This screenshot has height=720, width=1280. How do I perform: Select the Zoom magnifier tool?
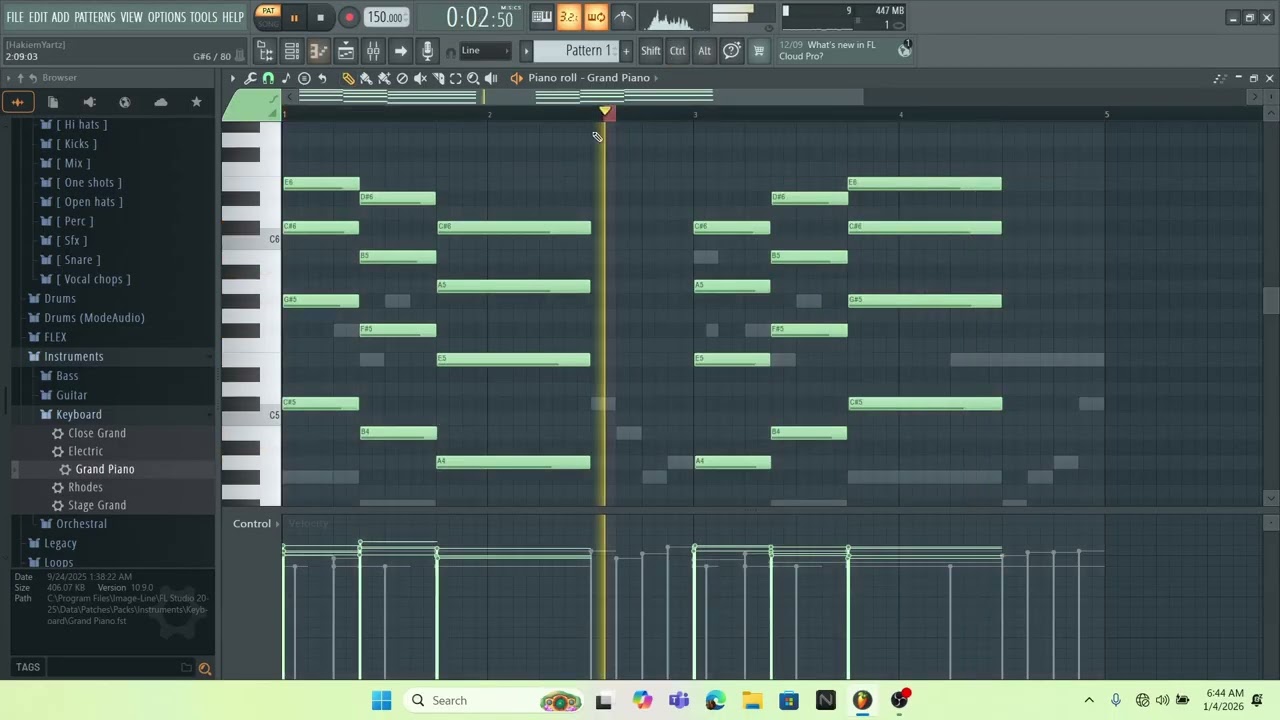(x=473, y=78)
